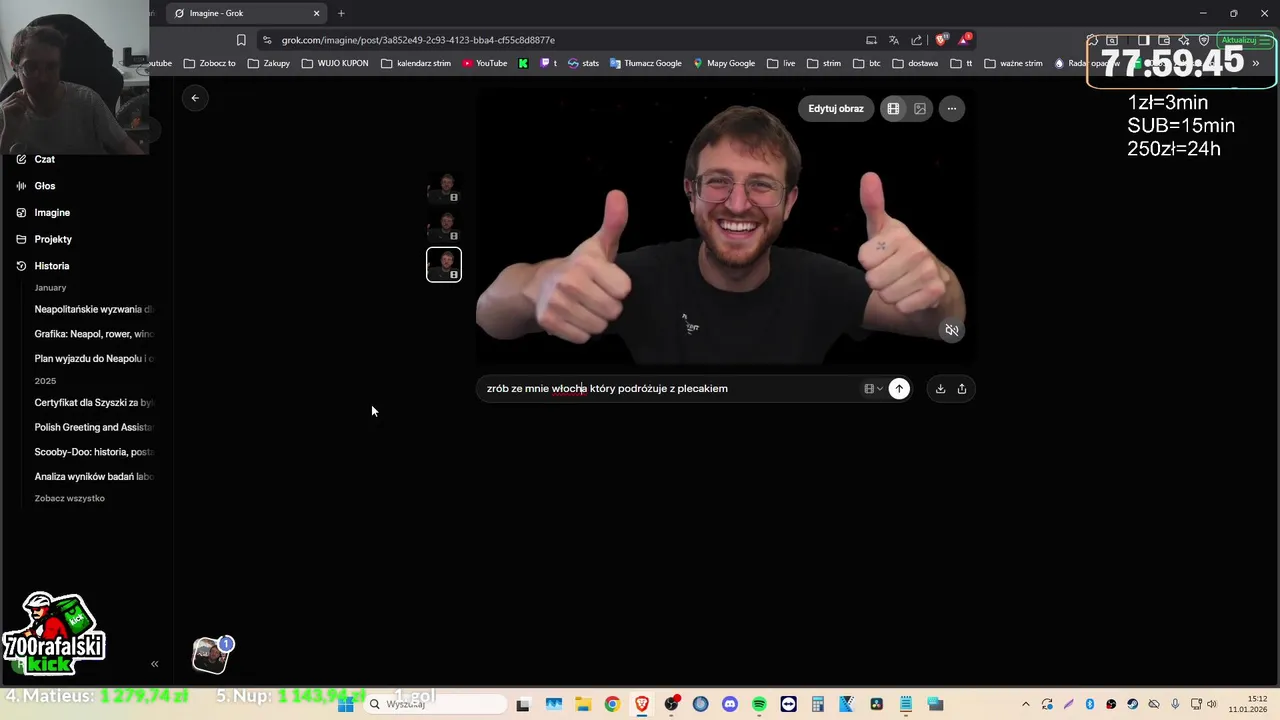The width and height of the screenshot is (1280, 720).
Task: Open the Zakupy bookmark folder
Action: [x=269, y=63]
